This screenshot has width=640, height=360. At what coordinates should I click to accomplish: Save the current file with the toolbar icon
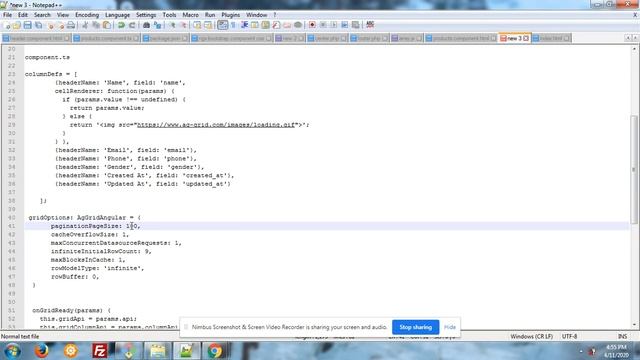[27, 25]
